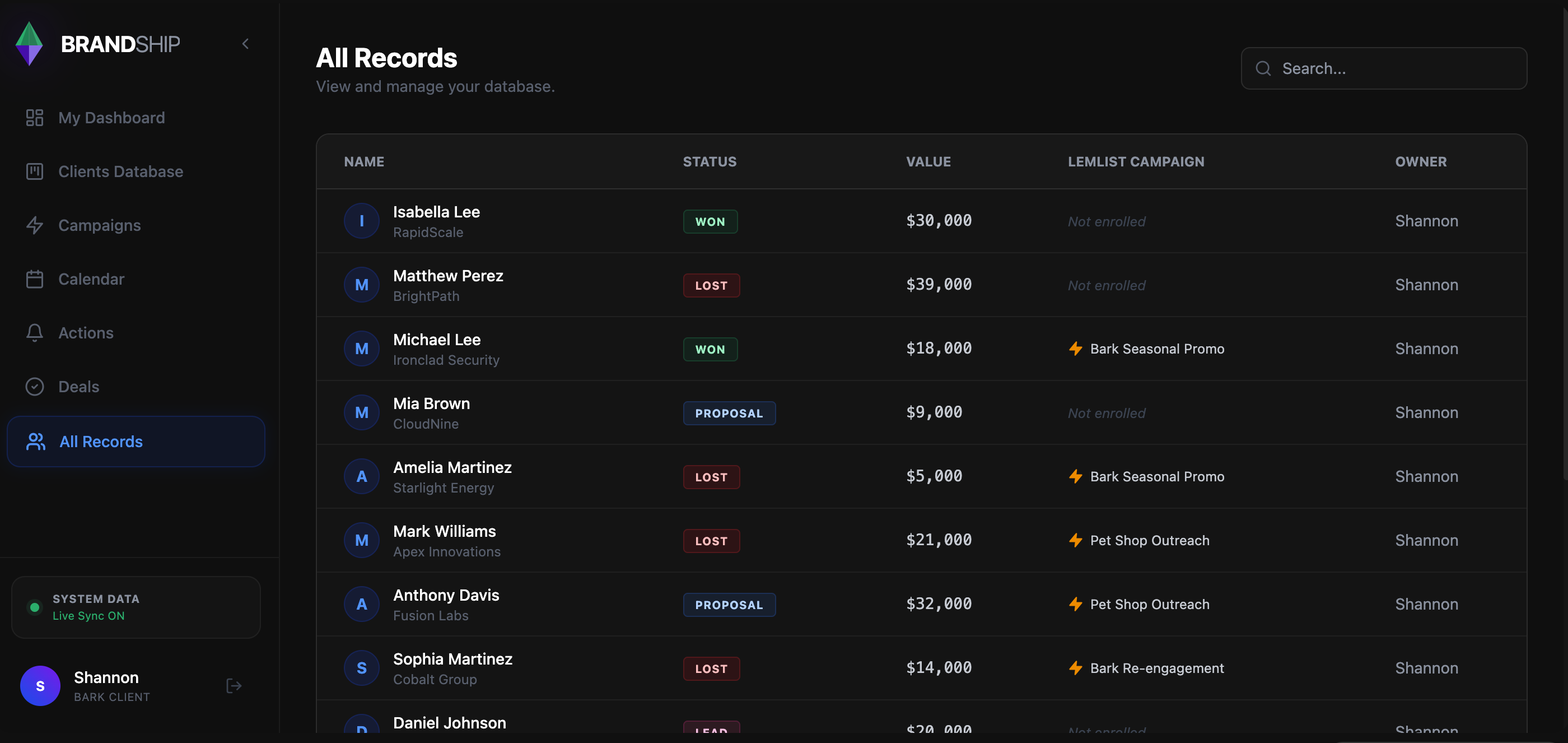Click the lightning icon beside Sophia Martinez's Bark Re-engagement
Screen dimensions: 1568x743
click(1075, 667)
